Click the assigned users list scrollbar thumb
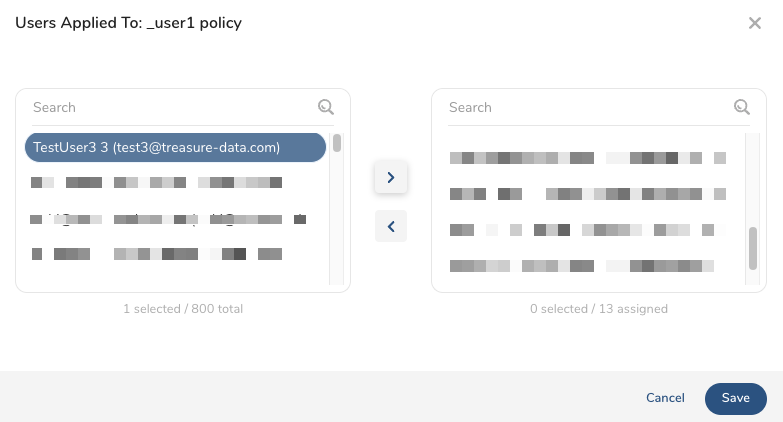The image size is (783, 422). [753, 247]
